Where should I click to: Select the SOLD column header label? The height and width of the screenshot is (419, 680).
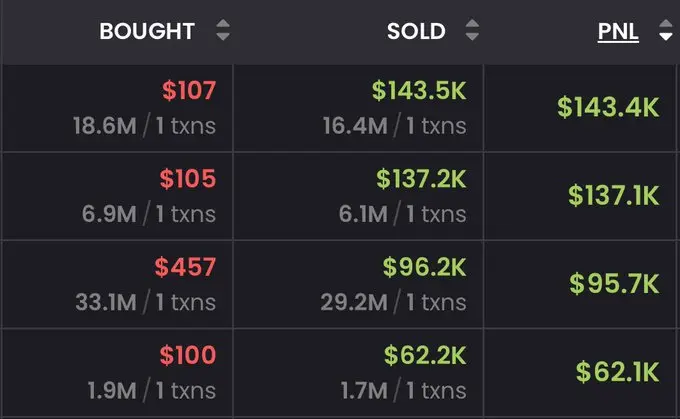tap(416, 32)
